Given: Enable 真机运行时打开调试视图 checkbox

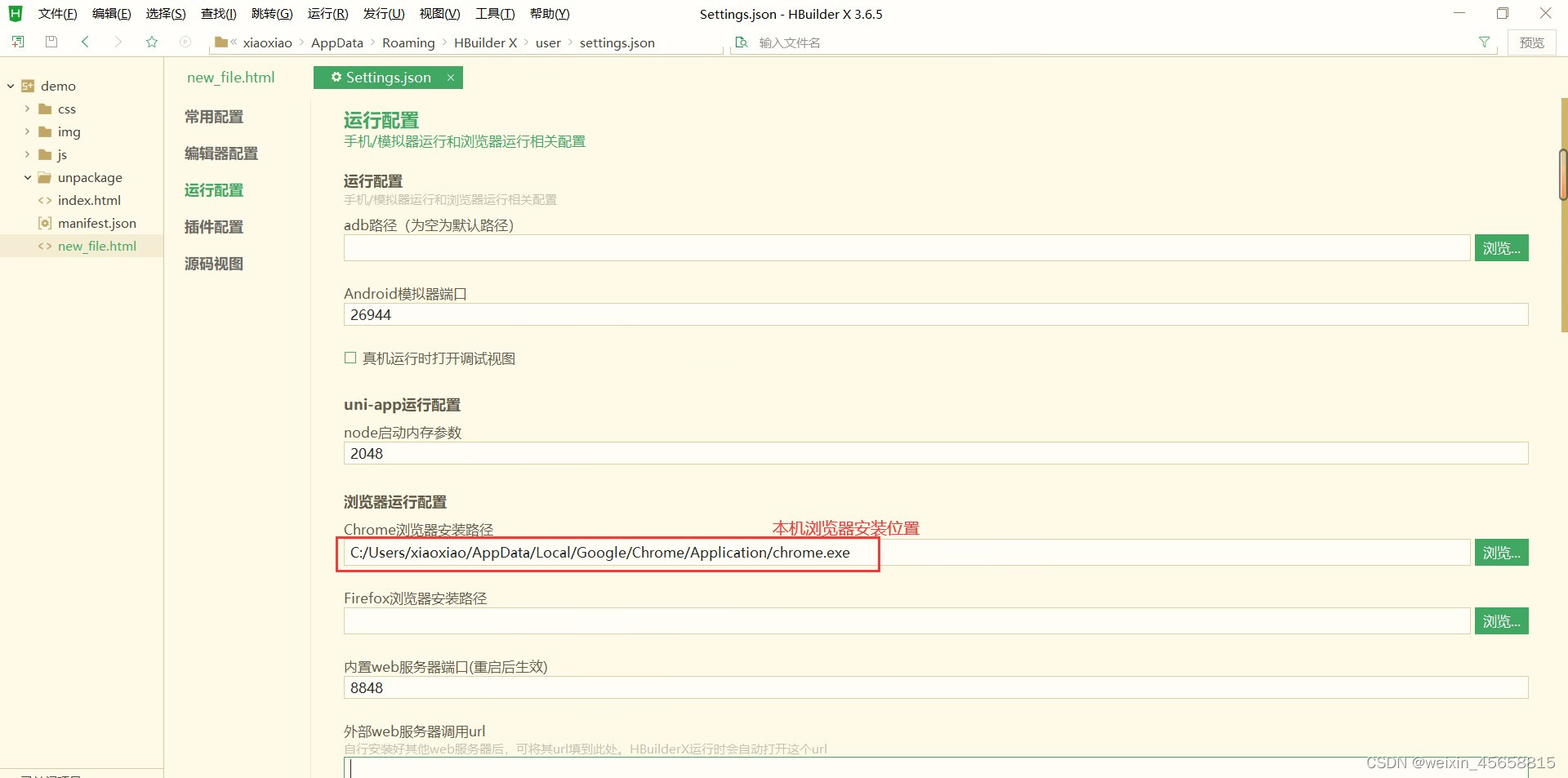Looking at the screenshot, I should (x=350, y=358).
